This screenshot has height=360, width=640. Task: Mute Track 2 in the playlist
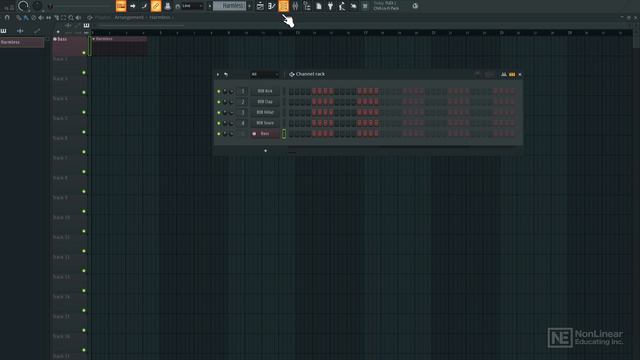(x=84, y=72)
